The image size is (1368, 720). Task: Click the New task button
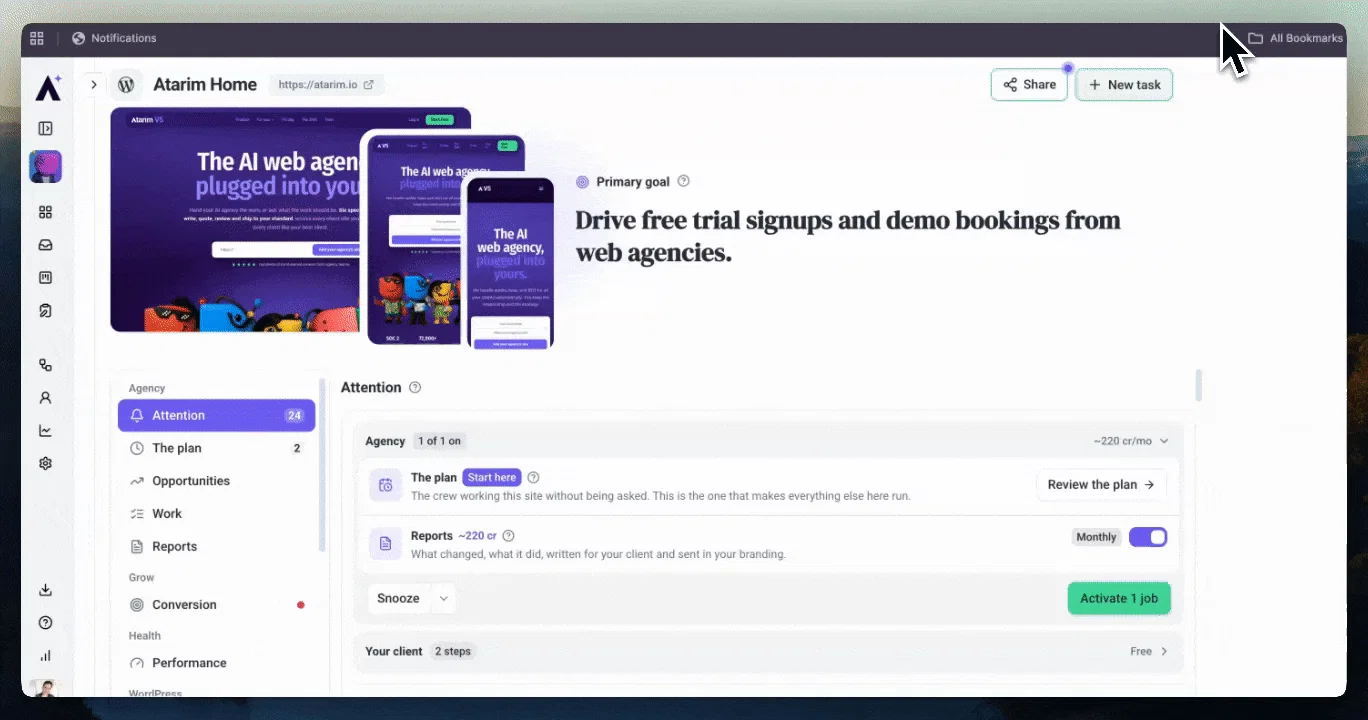(x=1124, y=85)
